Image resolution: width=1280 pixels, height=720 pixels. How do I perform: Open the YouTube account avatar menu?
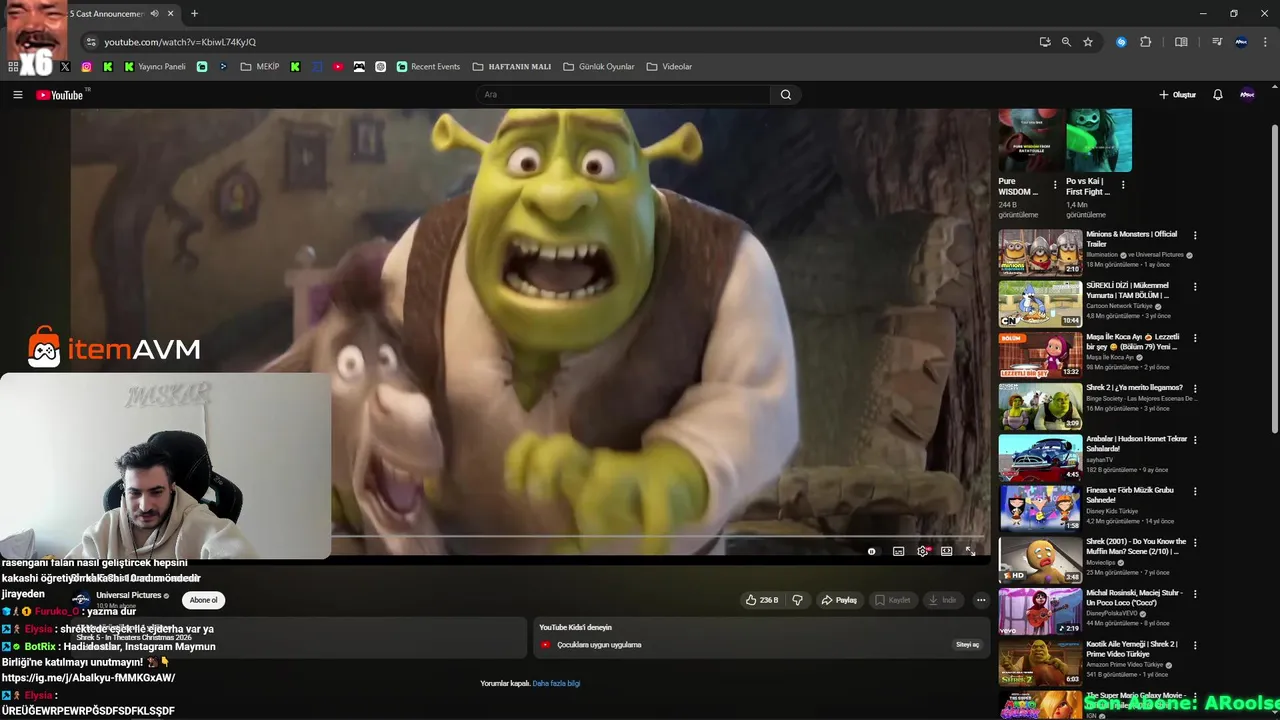click(x=1247, y=95)
